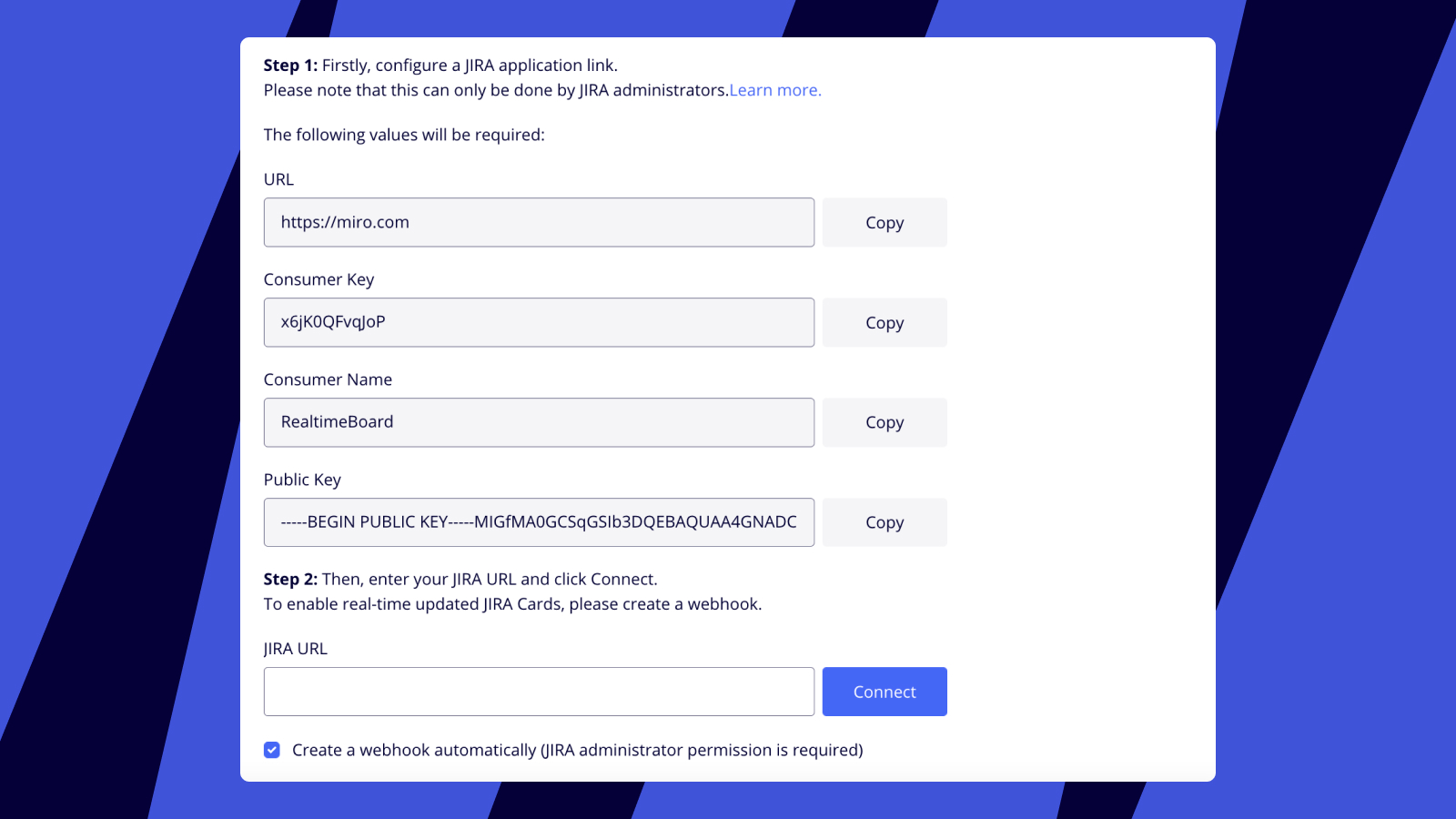Click the 'Consumer Key' label

click(318, 279)
